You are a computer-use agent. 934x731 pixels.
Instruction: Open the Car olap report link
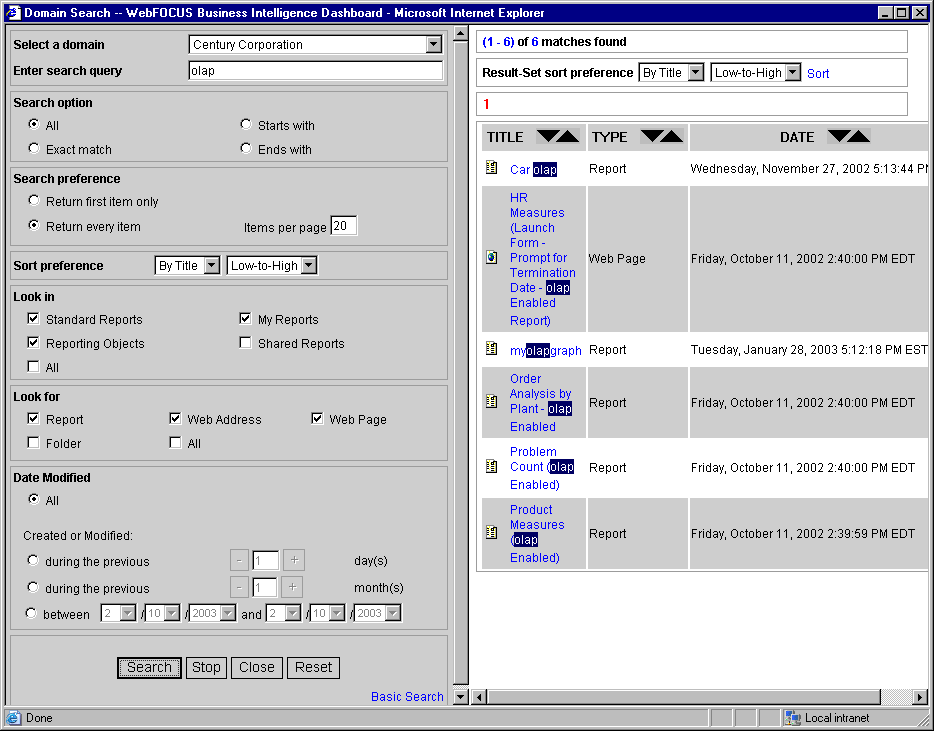(534, 170)
